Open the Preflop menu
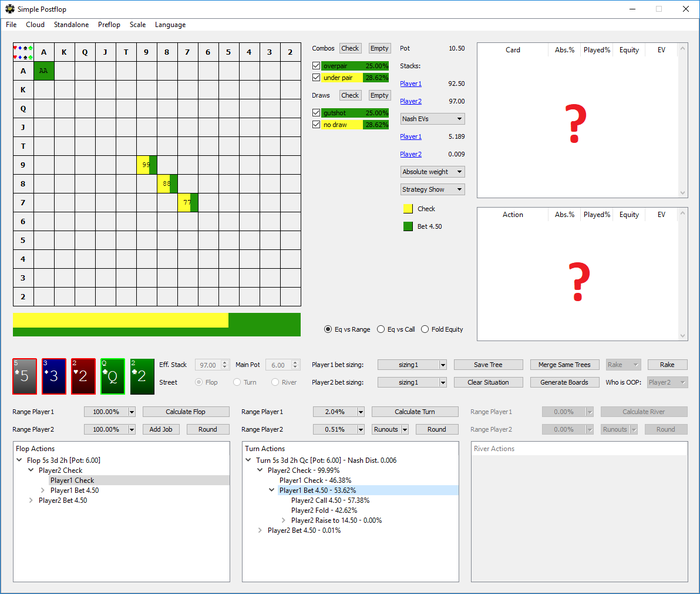The height and width of the screenshot is (594, 700). coord(109,25)
